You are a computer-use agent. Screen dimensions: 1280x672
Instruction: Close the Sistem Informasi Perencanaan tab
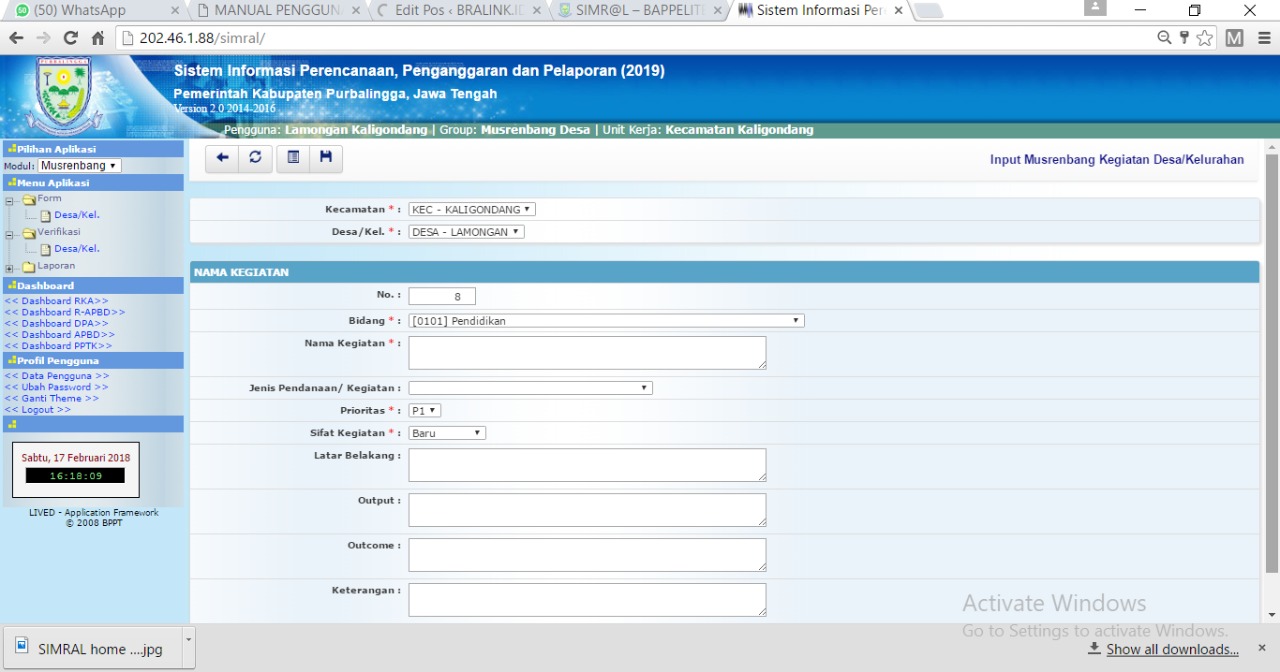[898, 11]
